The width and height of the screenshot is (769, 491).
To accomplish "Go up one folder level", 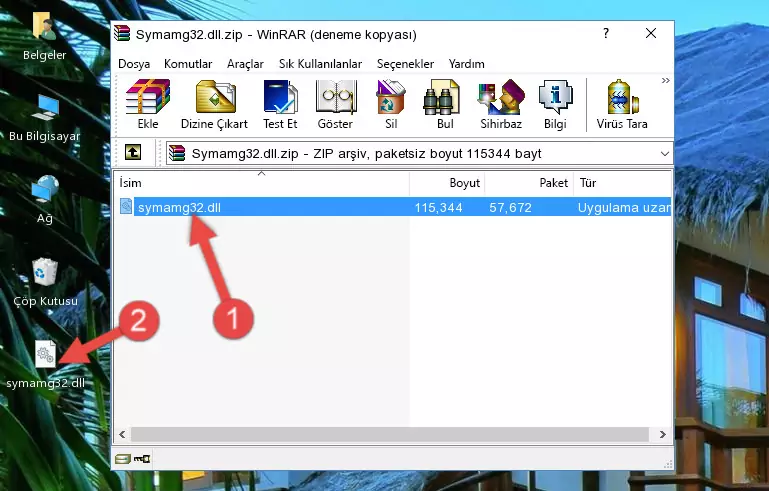I will tap(133, 153).
